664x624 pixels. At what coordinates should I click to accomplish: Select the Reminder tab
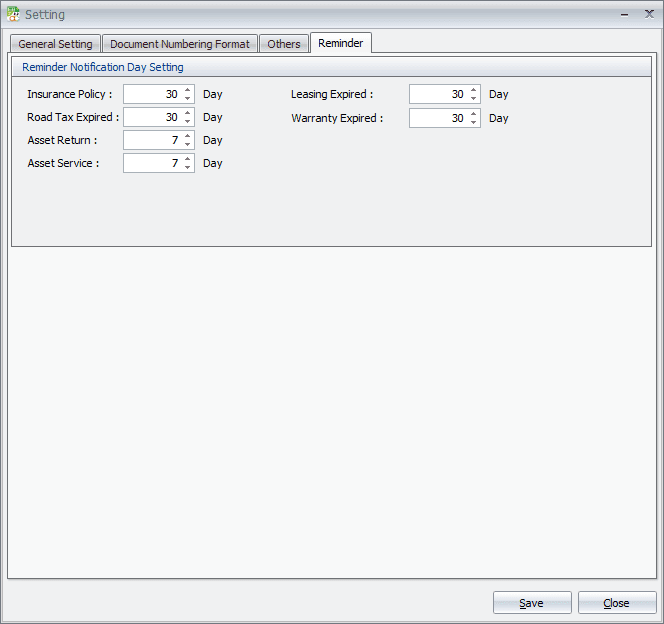[341, 43]
